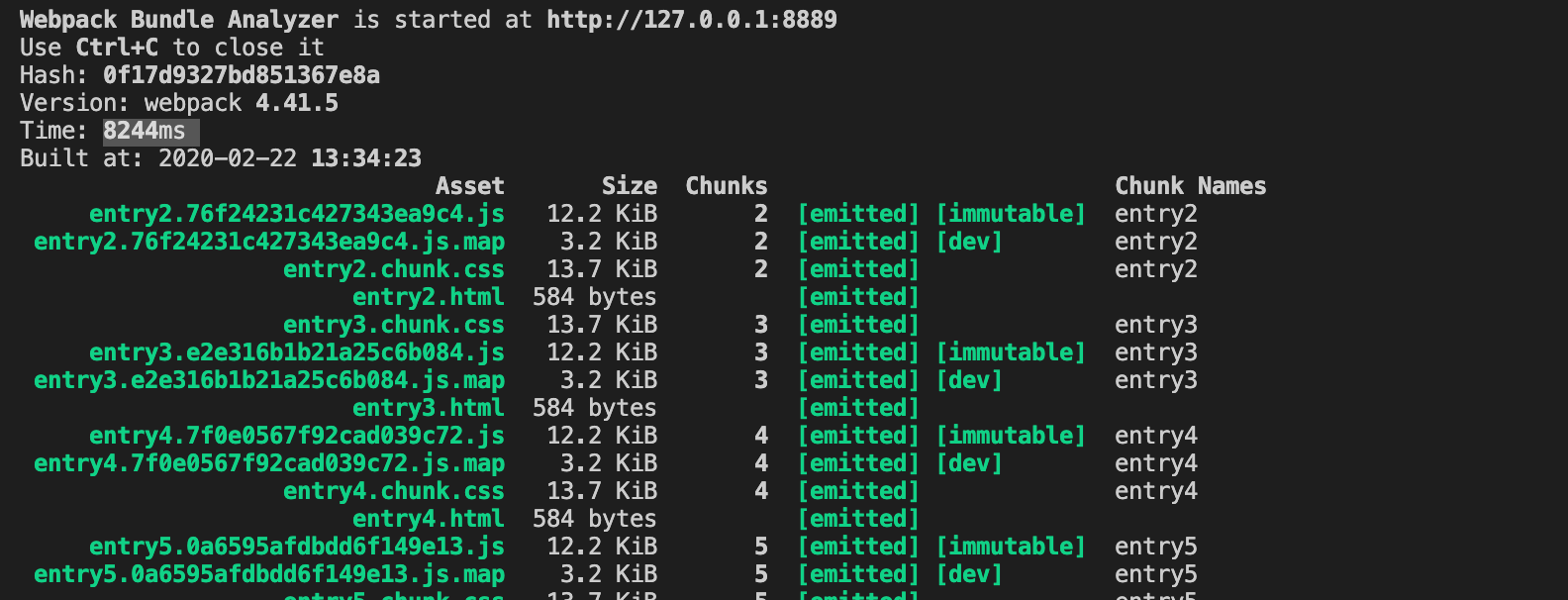Click the entry5.0a6595afdbdd6f149e13.js.map file name
1568x600 pixels.
[x=268, y=574]
